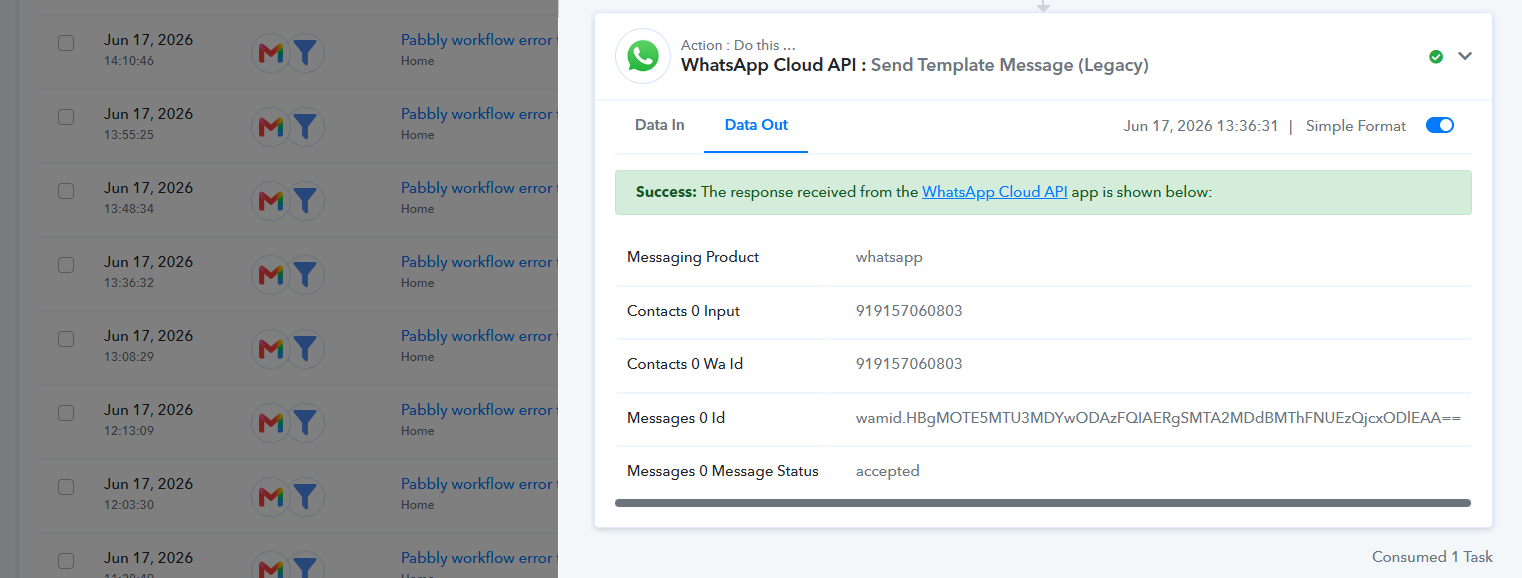Click the filter icon in the 12:03:30 row

point(306,496)
